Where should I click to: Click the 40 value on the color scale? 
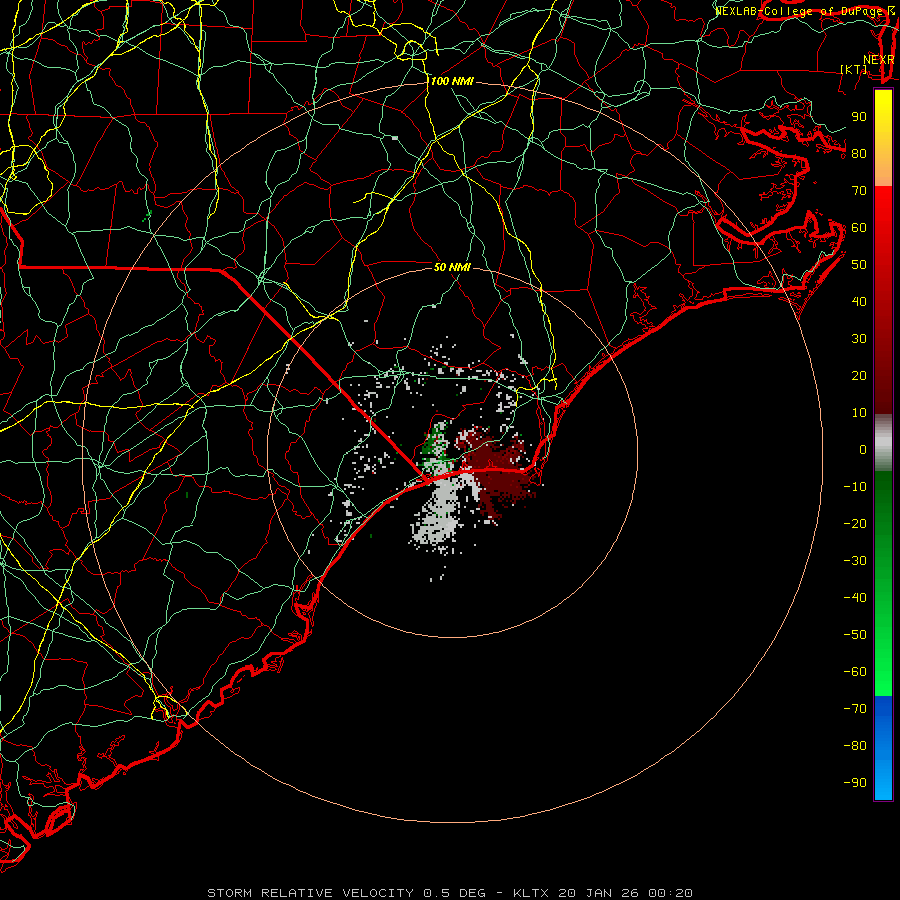(x=859, y=301)
